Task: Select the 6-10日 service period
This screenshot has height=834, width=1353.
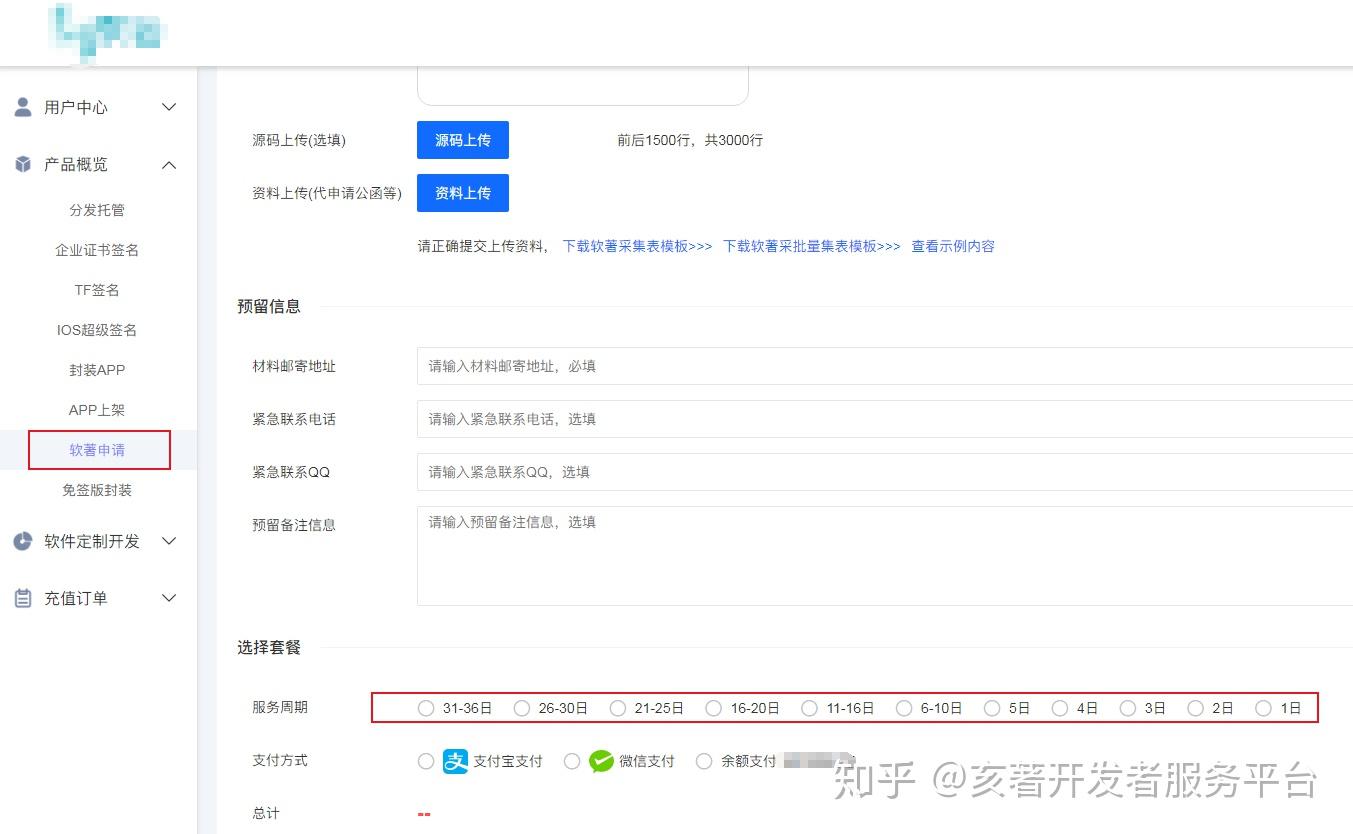Action: (904, 708)
